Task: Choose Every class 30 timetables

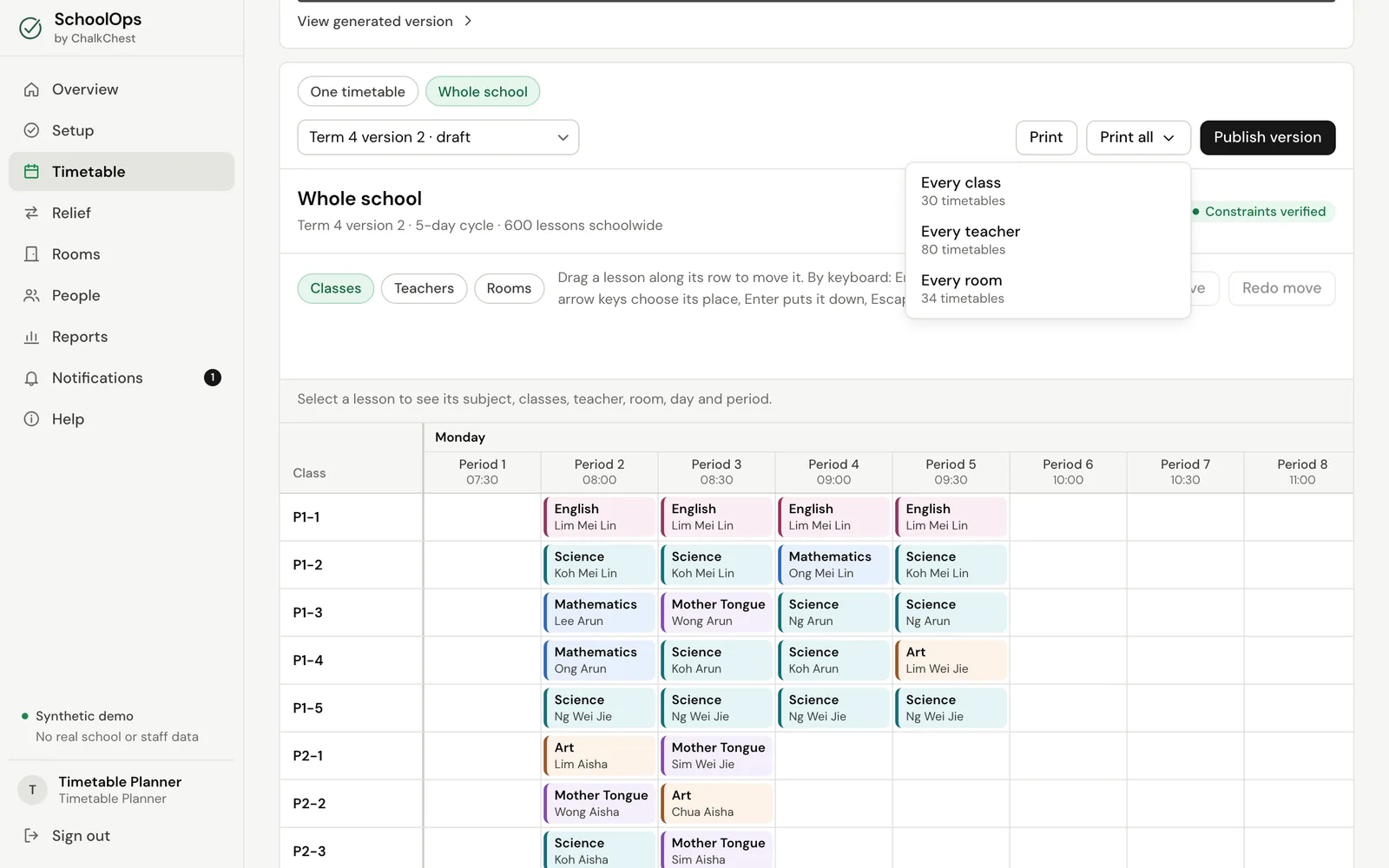Action: point(1048,191)
